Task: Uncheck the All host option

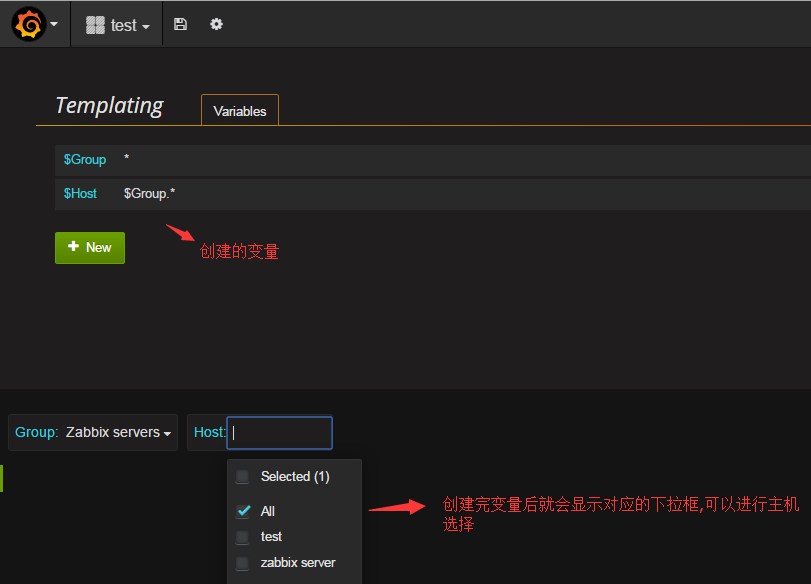Action: click(x=243, y=511)
